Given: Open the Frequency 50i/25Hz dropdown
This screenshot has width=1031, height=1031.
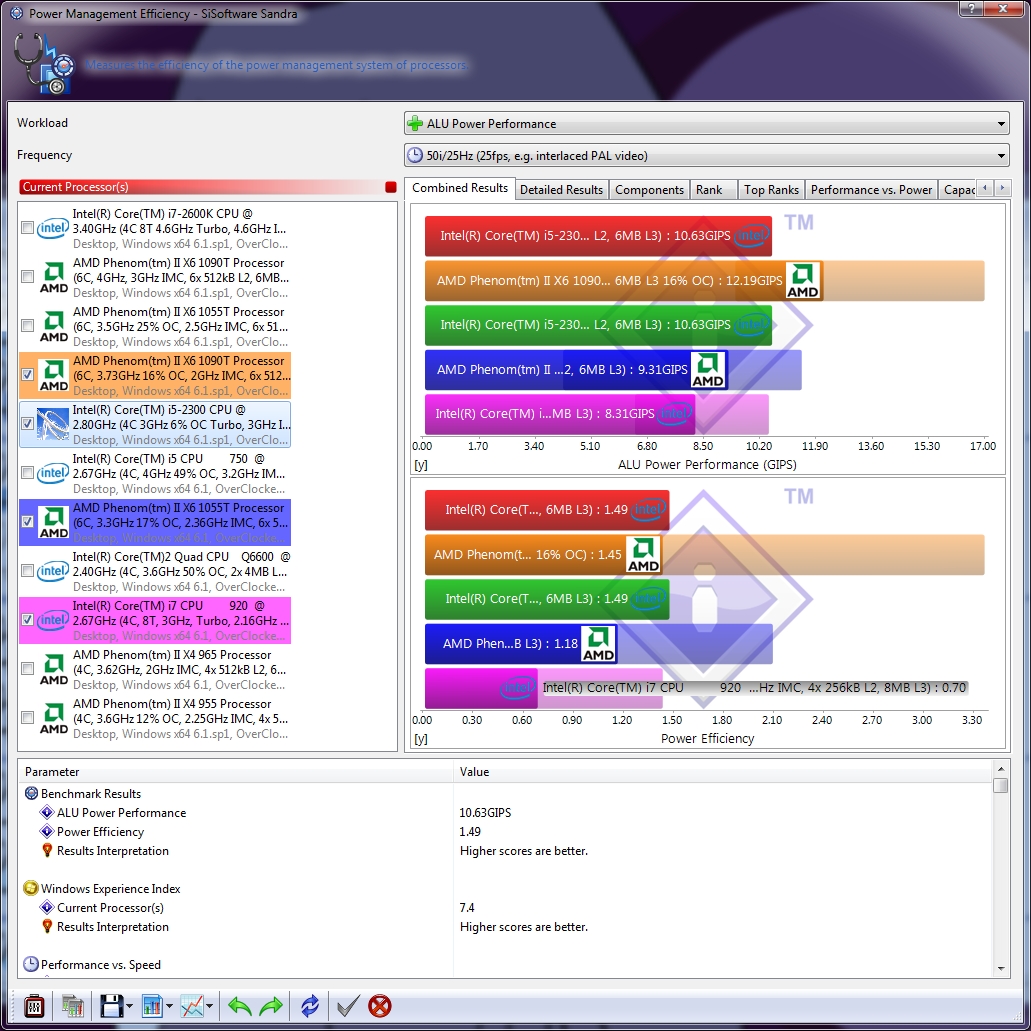Looking at the screenshot, I should point(706,156).
